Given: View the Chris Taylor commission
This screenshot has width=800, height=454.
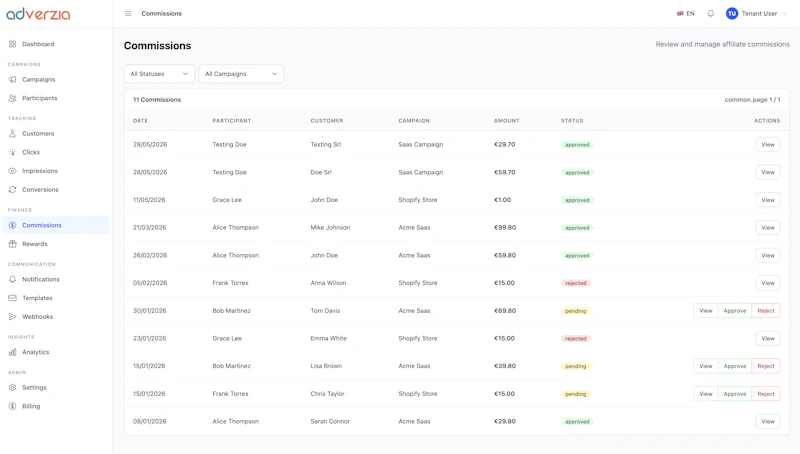Looking at the screenshot, I should pos(706,394).
